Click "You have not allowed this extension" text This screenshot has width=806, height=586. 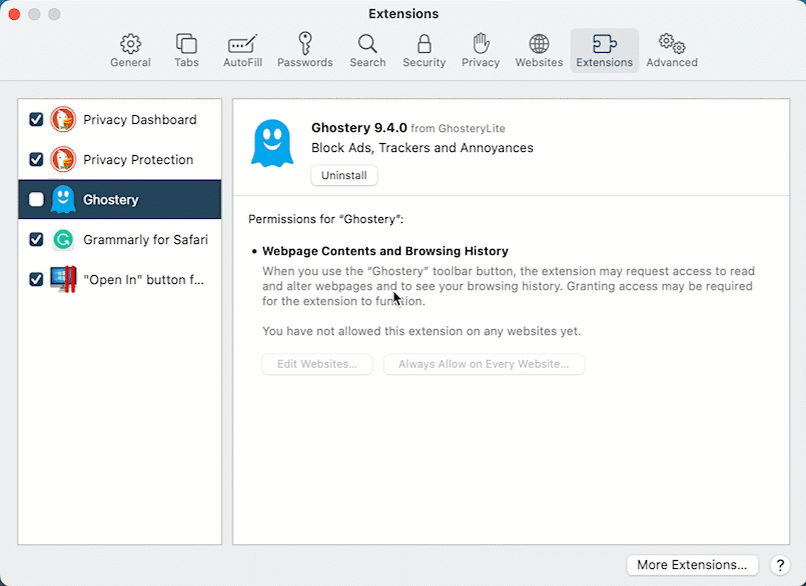pos(422,331)
